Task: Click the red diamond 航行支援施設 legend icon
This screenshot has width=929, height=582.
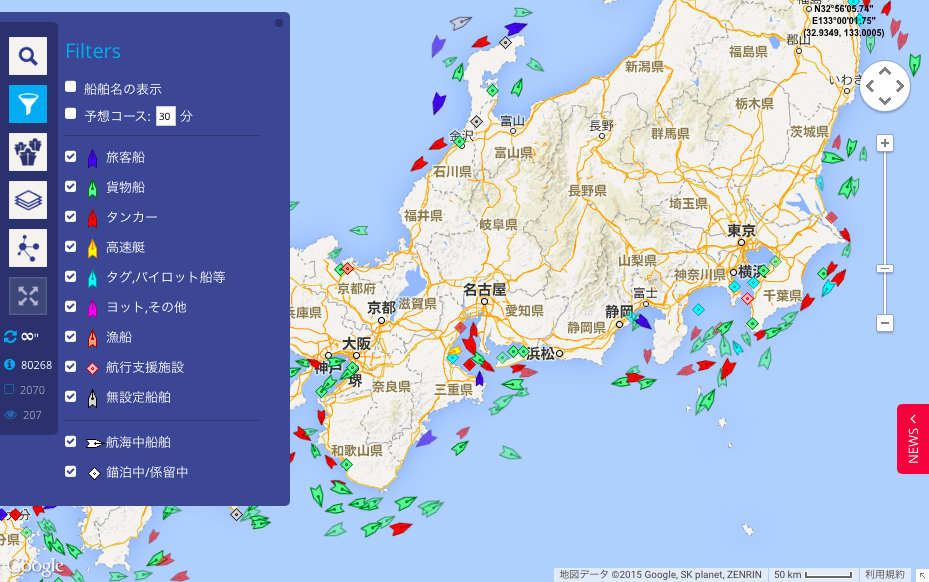Action: [92, 369]
